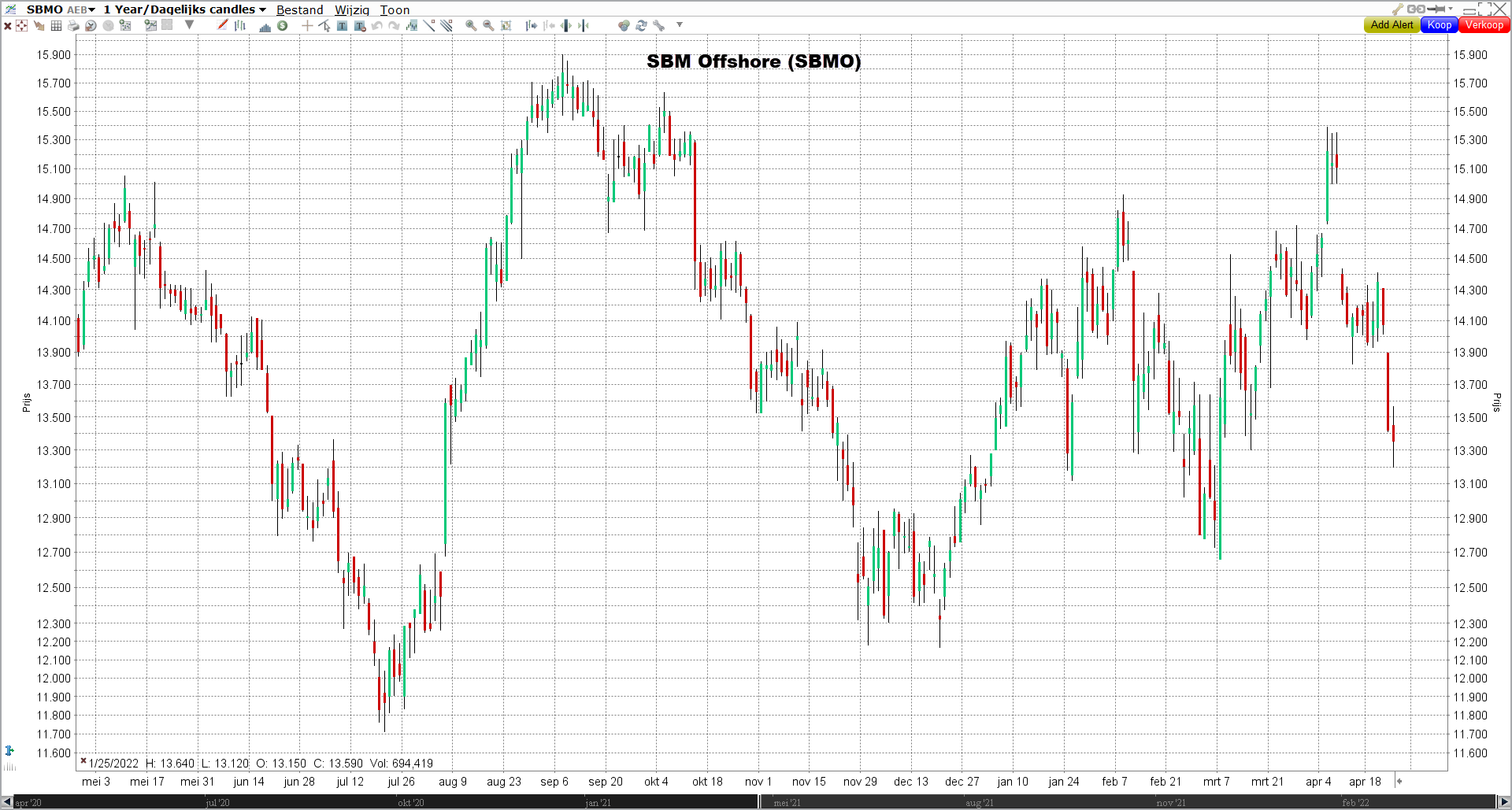Screen dimensions: 1512x810
Task: Click the fit chart to window icon
Action: click(x=506, y=26)
